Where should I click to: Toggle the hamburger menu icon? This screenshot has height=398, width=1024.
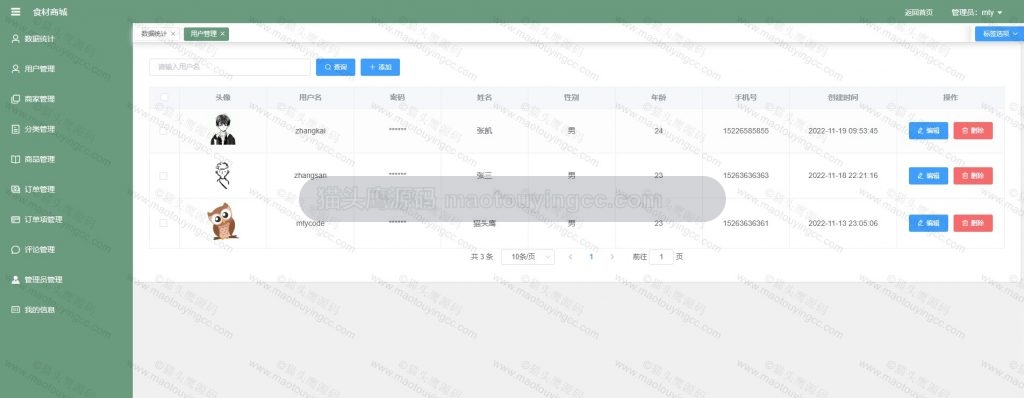(16, 12)
